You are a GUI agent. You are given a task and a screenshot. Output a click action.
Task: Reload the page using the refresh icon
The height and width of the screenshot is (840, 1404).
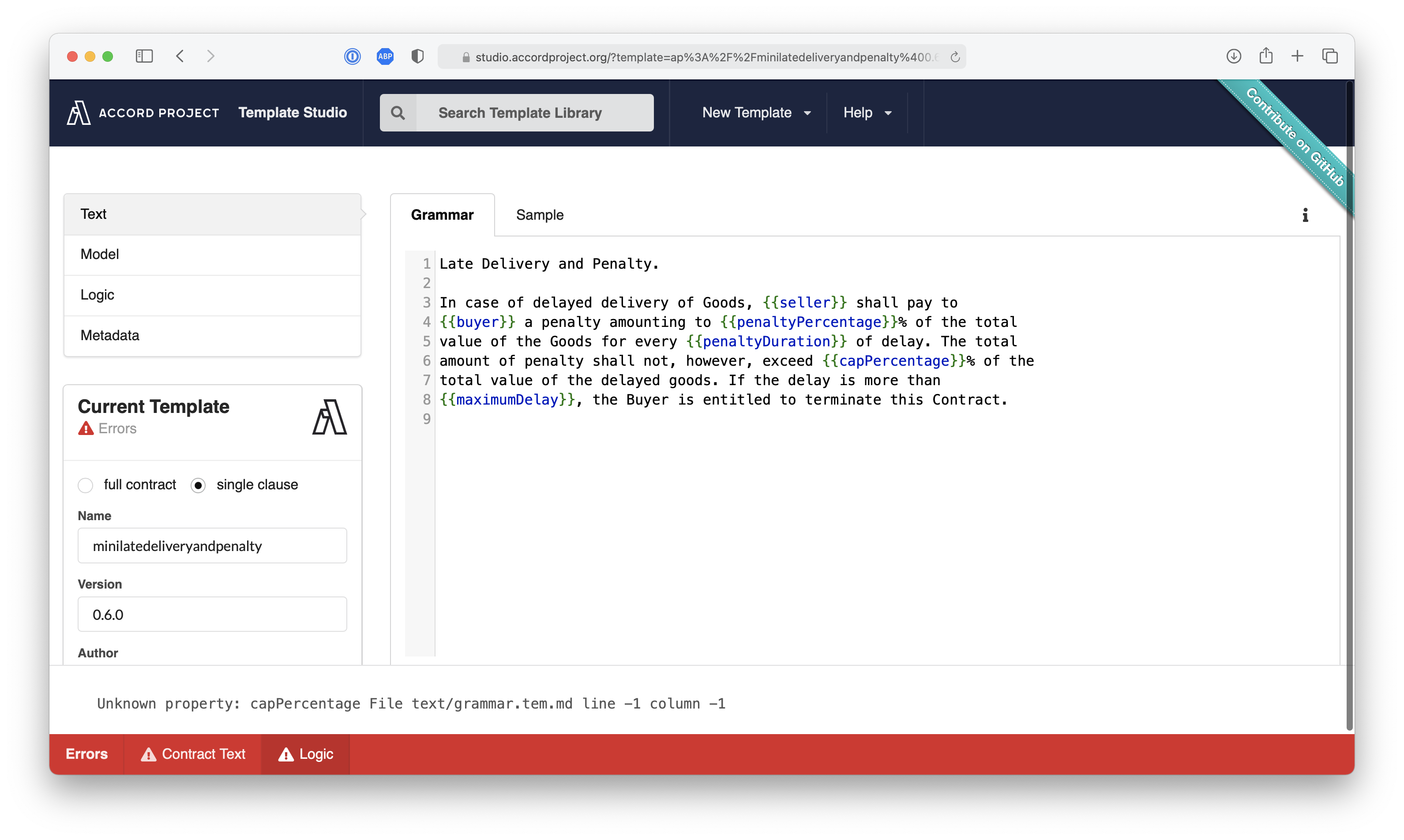pos(955,57)
